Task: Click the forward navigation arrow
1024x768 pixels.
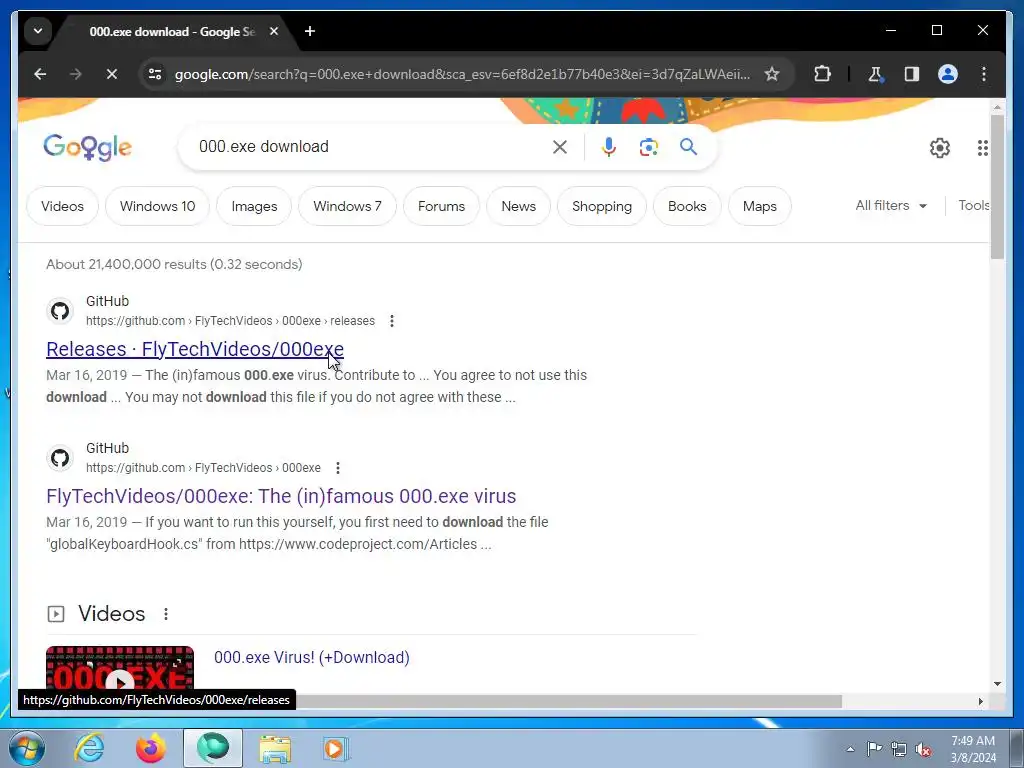Action: pyautogui.click(x=76, y=74)
